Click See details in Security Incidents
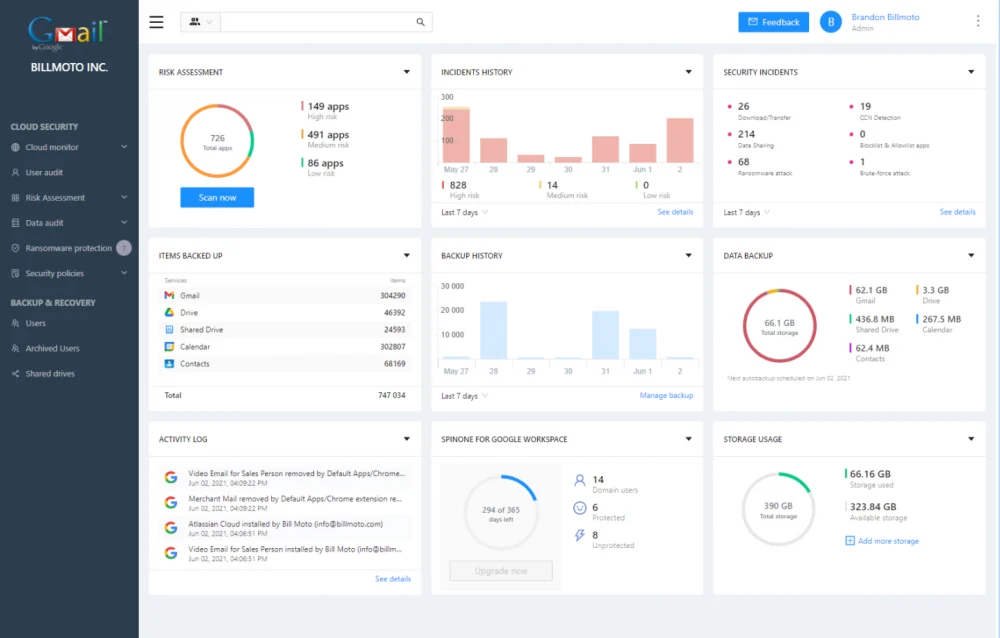The width and height of the screenshot is (1000, 638). 957,212
